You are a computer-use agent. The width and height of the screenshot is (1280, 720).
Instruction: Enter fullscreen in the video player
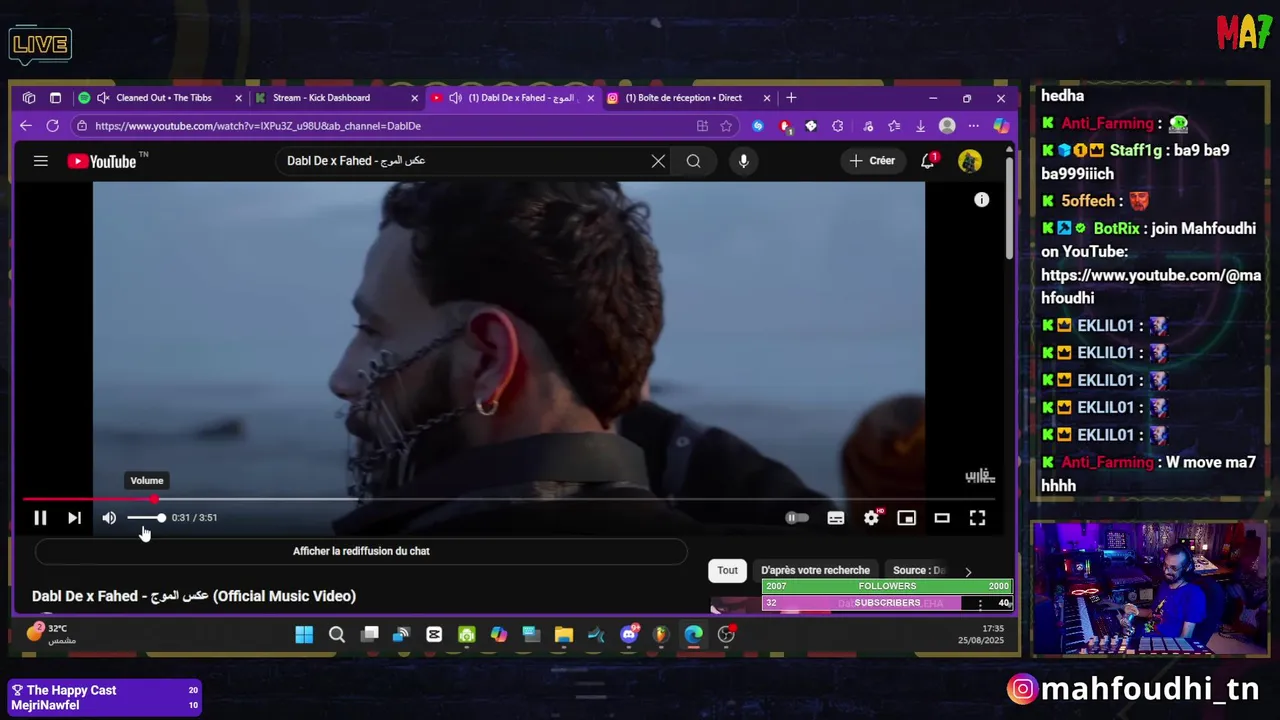pos(977,518)
